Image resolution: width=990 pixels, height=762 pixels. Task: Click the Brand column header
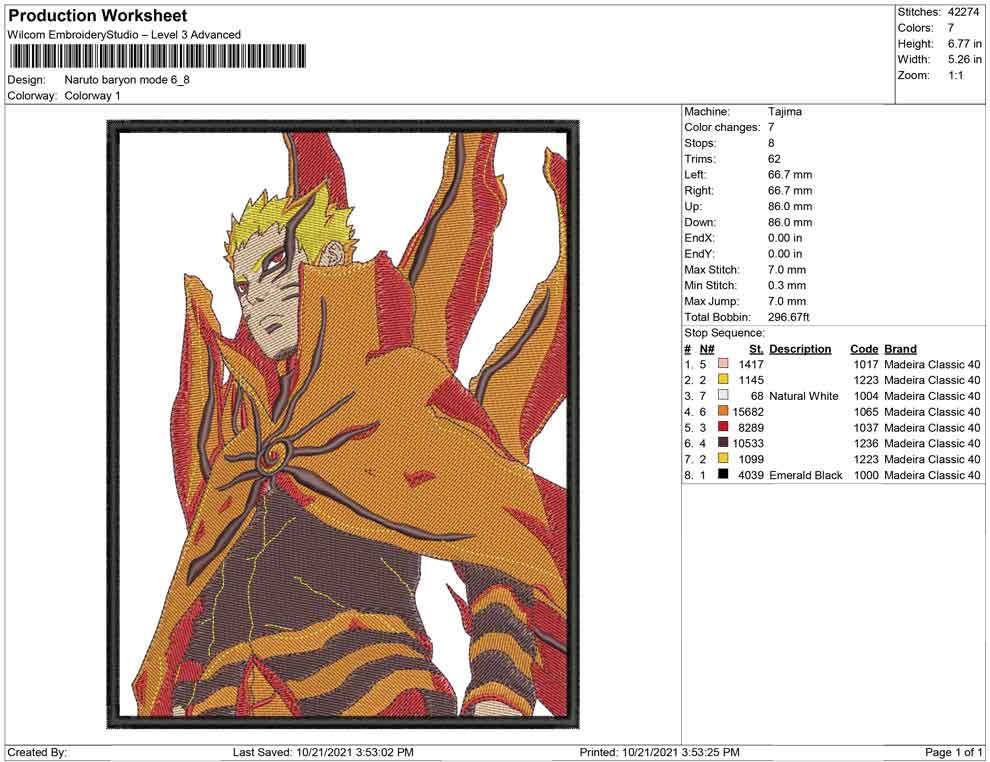click(x=900, y=349)
